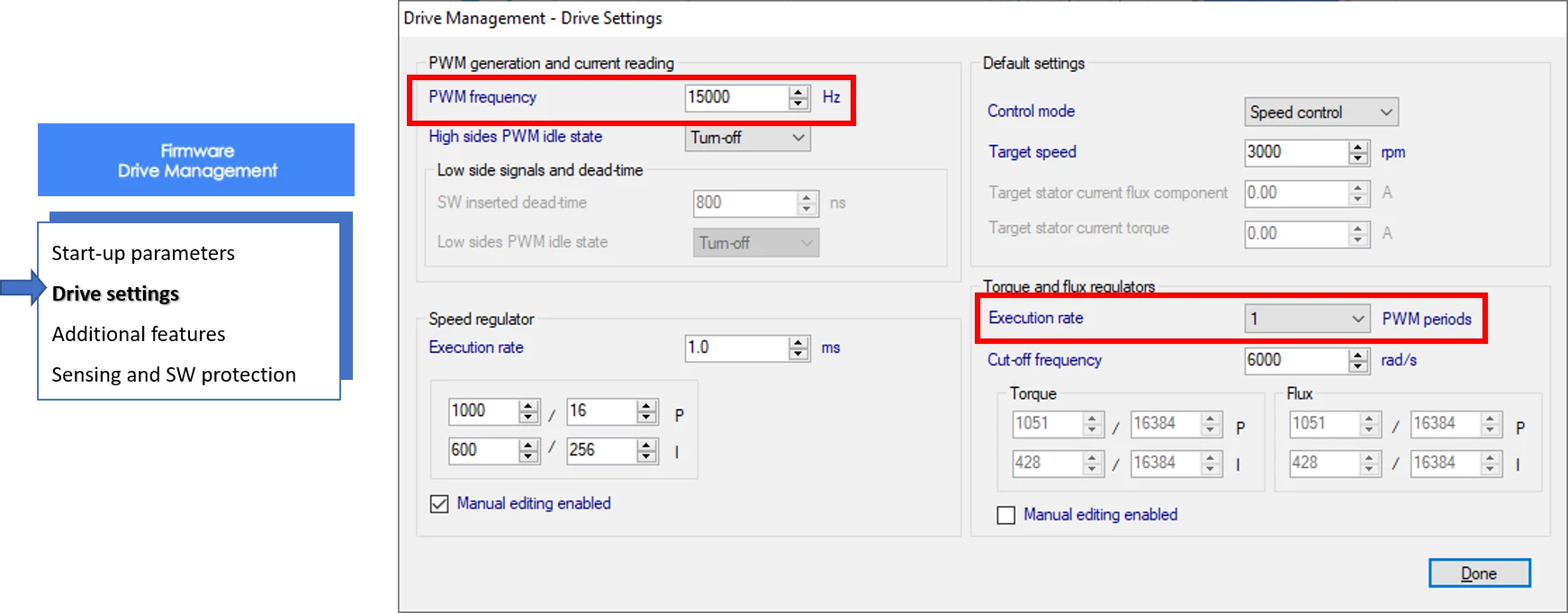This screenshot has height=613, width=1568.
Task: Adjust the SW inserted dead-time spinner
Action: [x=807, y=203]
